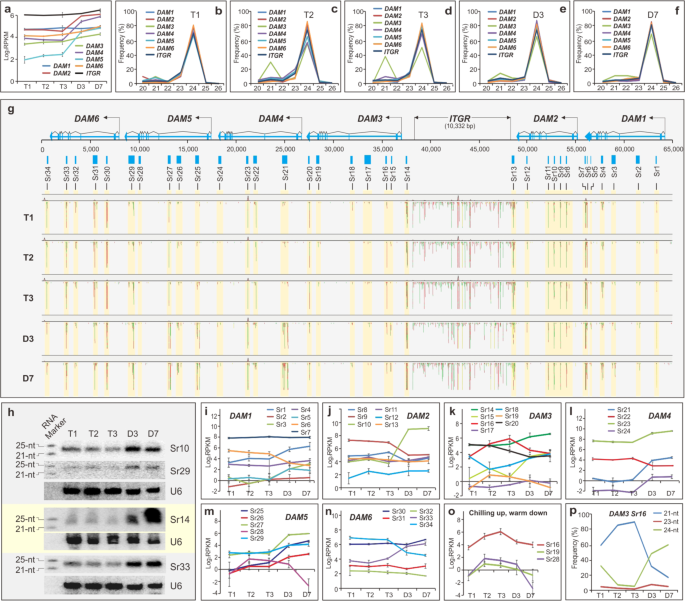Click the U6 label beneath the Sr29 blot
Viewport: 685px width, 601px height.
tap(176, 491)
